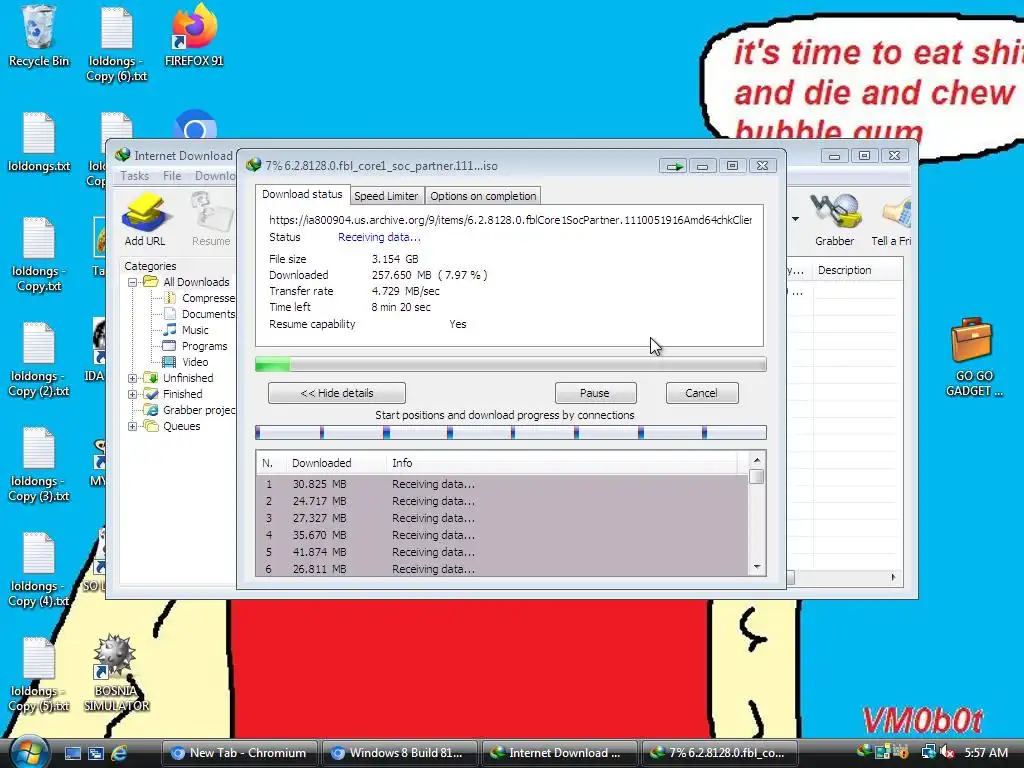The image size is (1024, 768).
Task: Click the IDM tray icon
Action: coord(865,751)
